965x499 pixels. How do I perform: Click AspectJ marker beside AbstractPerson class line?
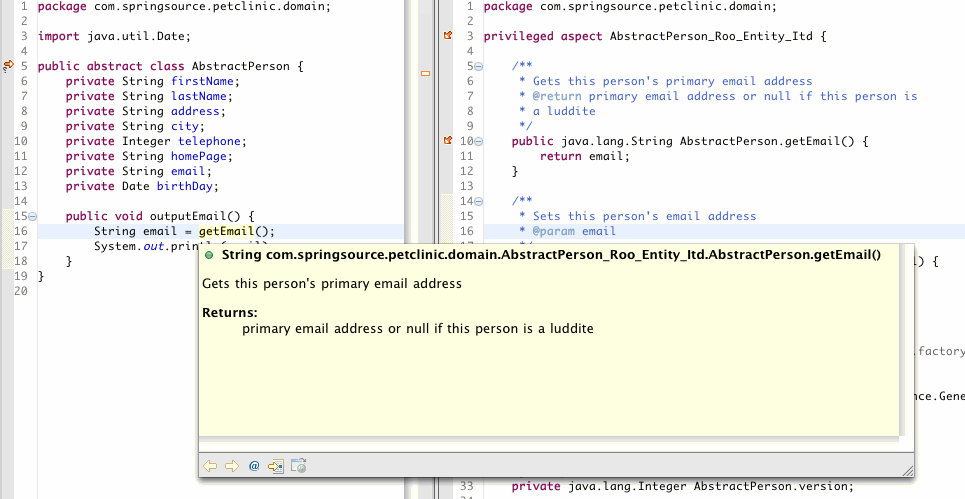coord(7,66)
